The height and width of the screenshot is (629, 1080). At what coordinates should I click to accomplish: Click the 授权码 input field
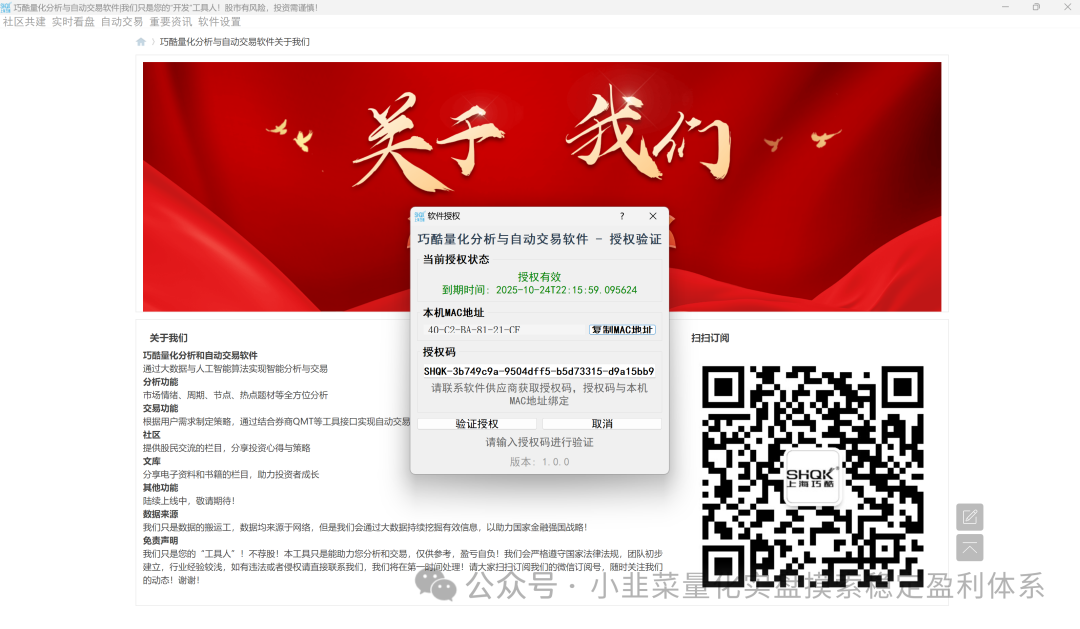pos(539,371)
